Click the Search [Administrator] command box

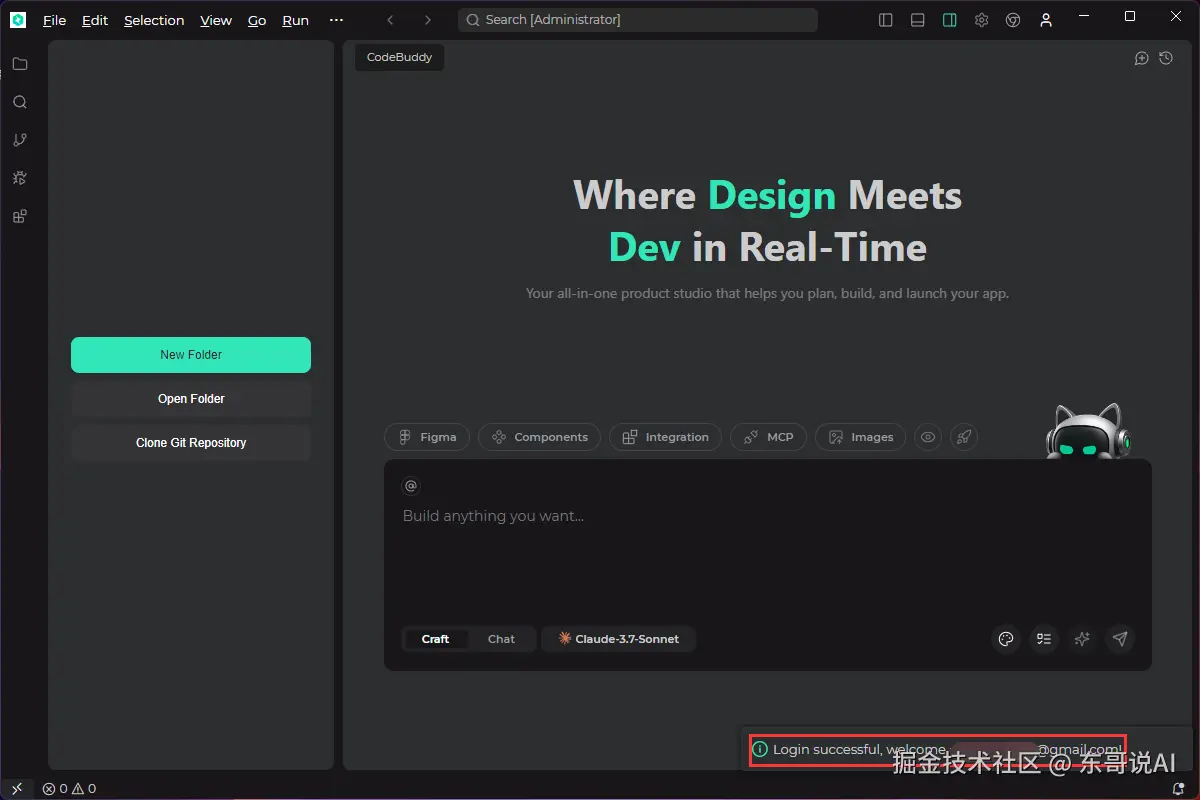[x=637, y=20]
